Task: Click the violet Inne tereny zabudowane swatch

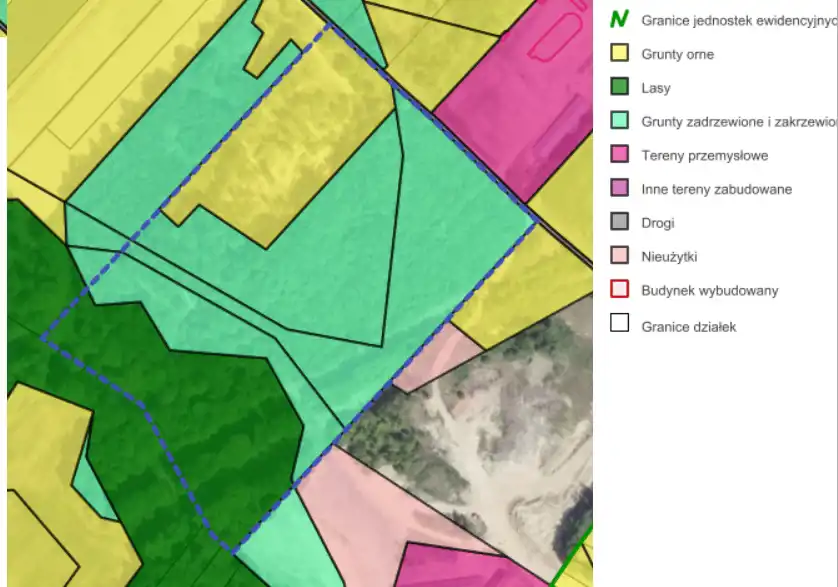Action: 620,189
